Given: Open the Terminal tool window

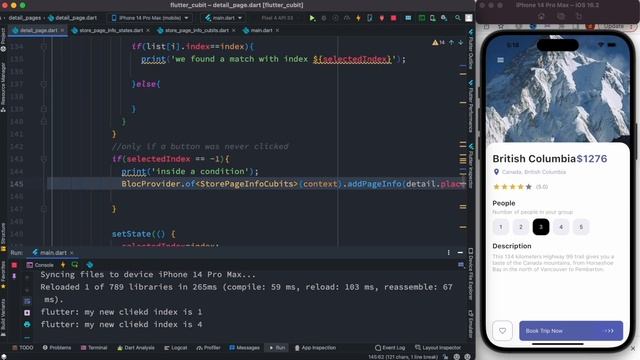Looking at the screenshot, I should (x=94, y=348).
